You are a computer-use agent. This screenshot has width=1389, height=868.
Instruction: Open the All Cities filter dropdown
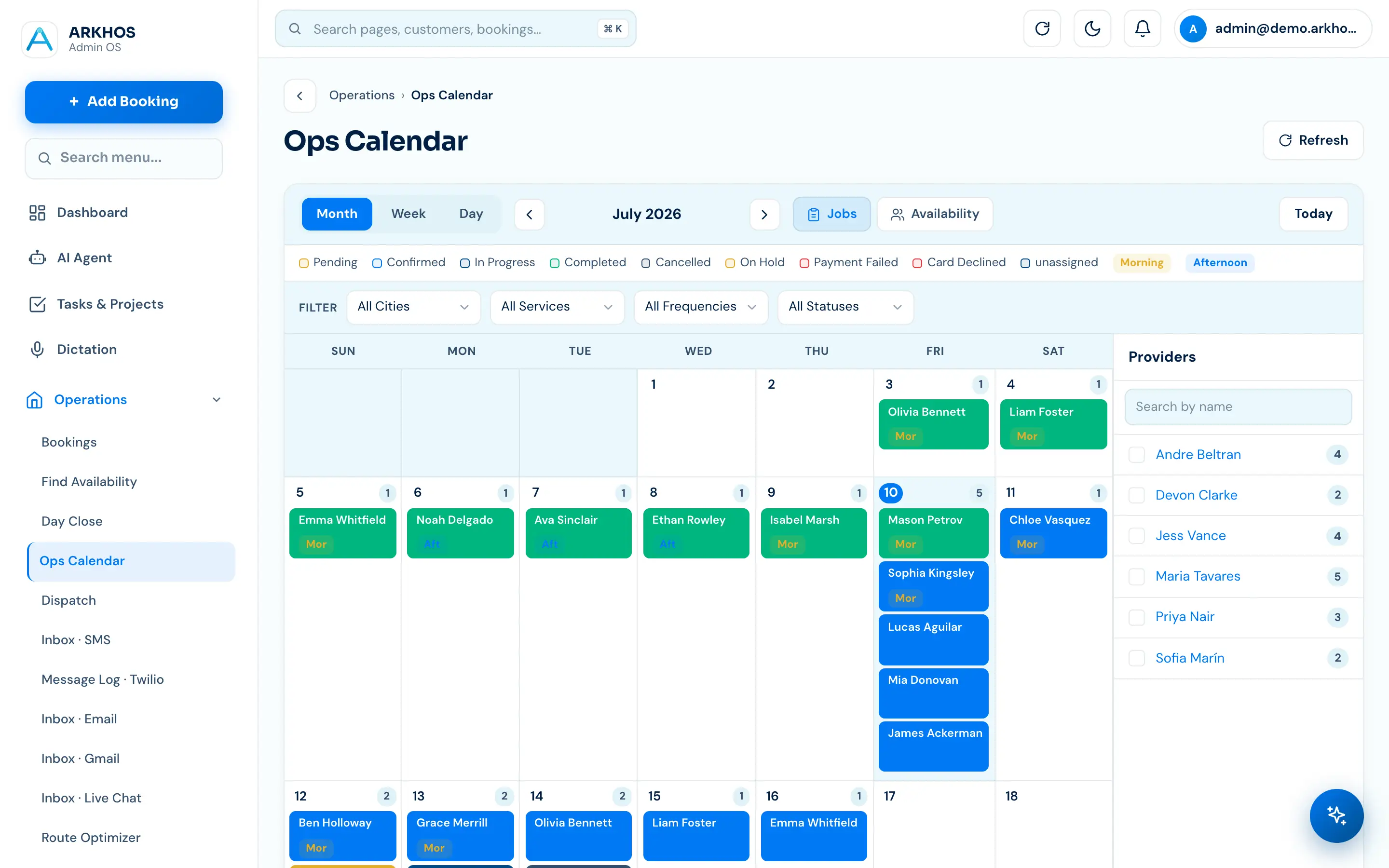point(413,307)
